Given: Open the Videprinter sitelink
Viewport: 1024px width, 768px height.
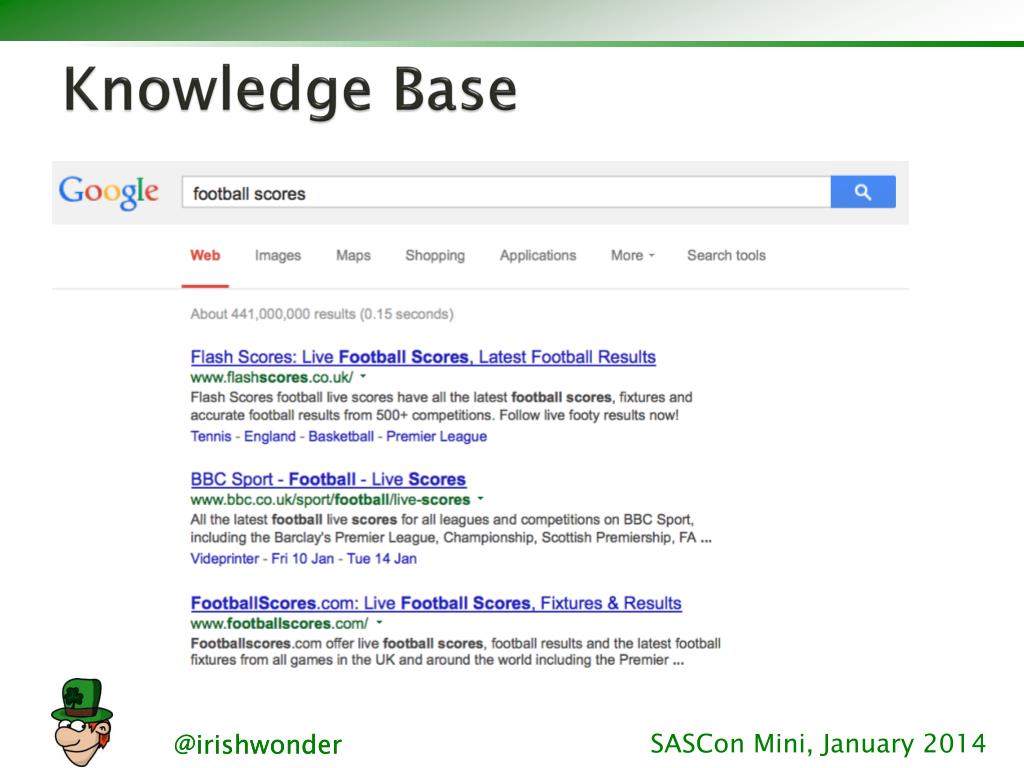Looking at the screenshot, I should pyautogui.click(x=225, y=559).
